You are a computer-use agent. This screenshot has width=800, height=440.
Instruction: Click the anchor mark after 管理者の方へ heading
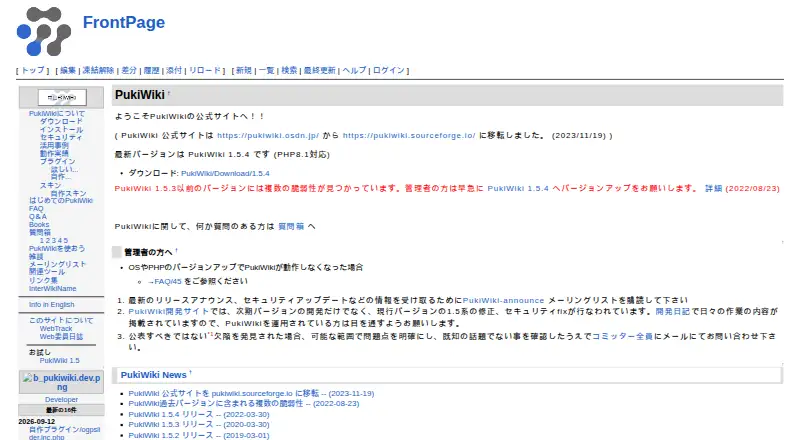tap(176, 250)
